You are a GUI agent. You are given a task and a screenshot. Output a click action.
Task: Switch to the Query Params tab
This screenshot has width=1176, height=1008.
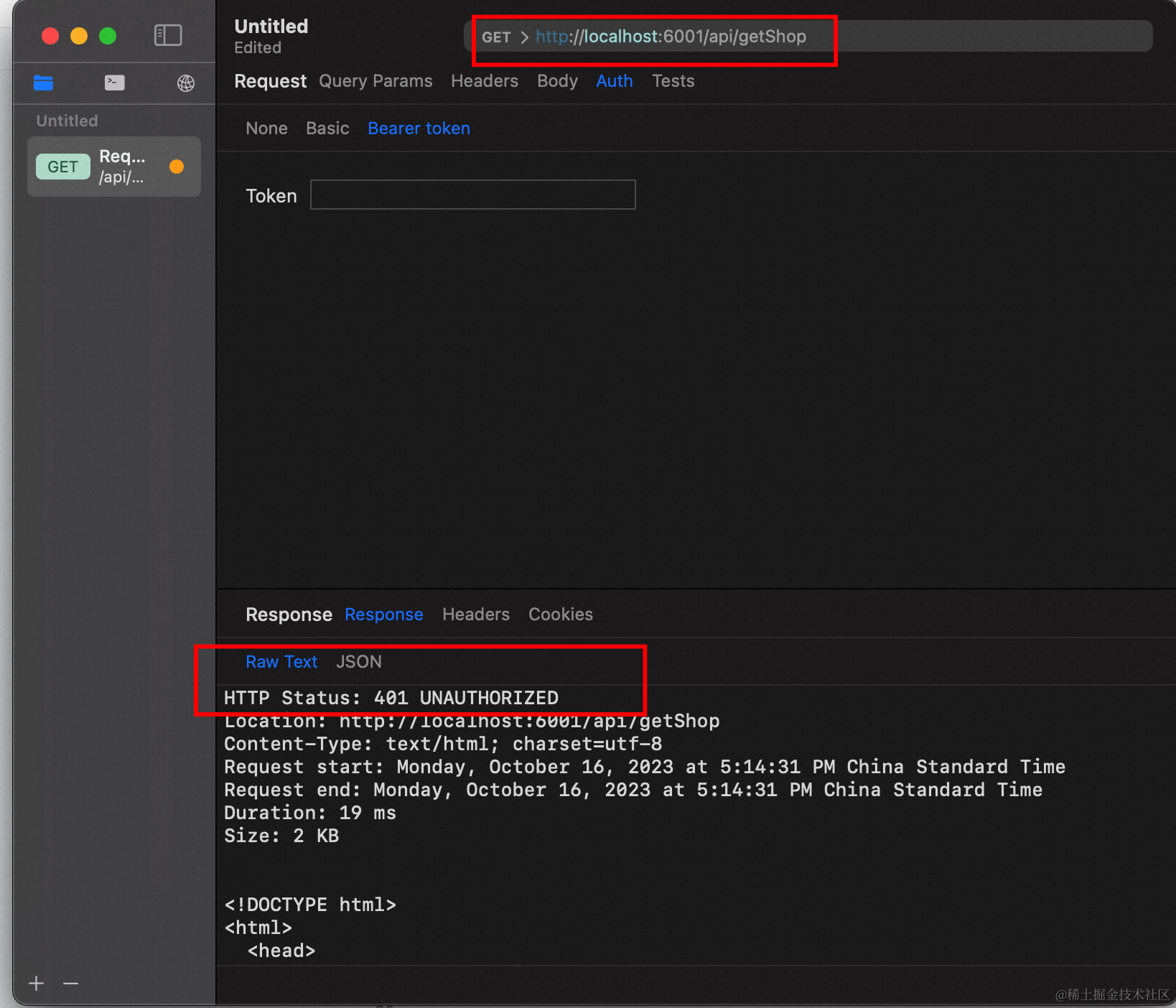click(x=375, y=81)
